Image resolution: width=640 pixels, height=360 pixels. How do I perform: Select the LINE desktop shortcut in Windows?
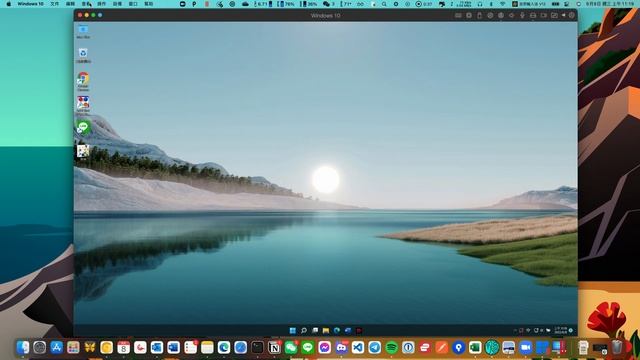tap(83, 127)
